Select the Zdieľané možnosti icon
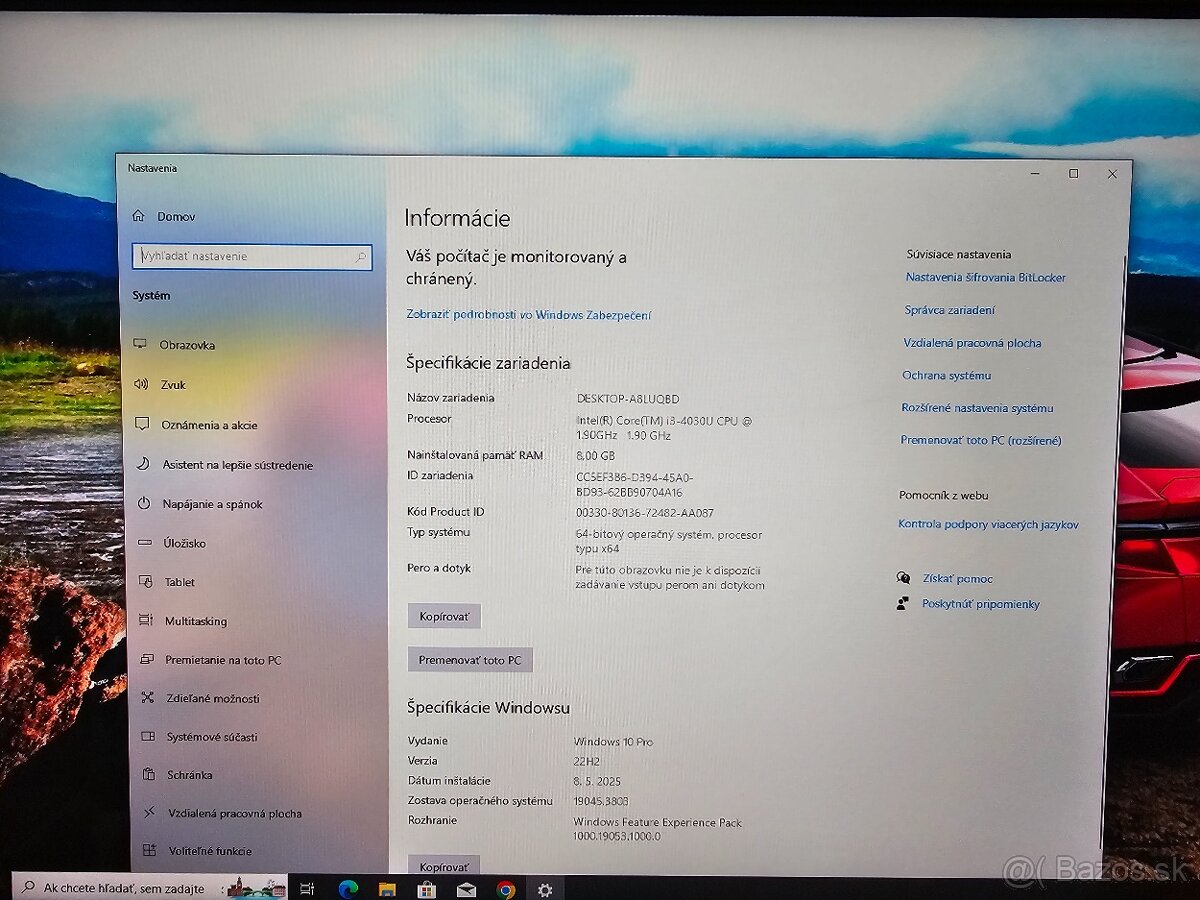1200x900 pixels. pyautogui.click(x=148, y=698)
